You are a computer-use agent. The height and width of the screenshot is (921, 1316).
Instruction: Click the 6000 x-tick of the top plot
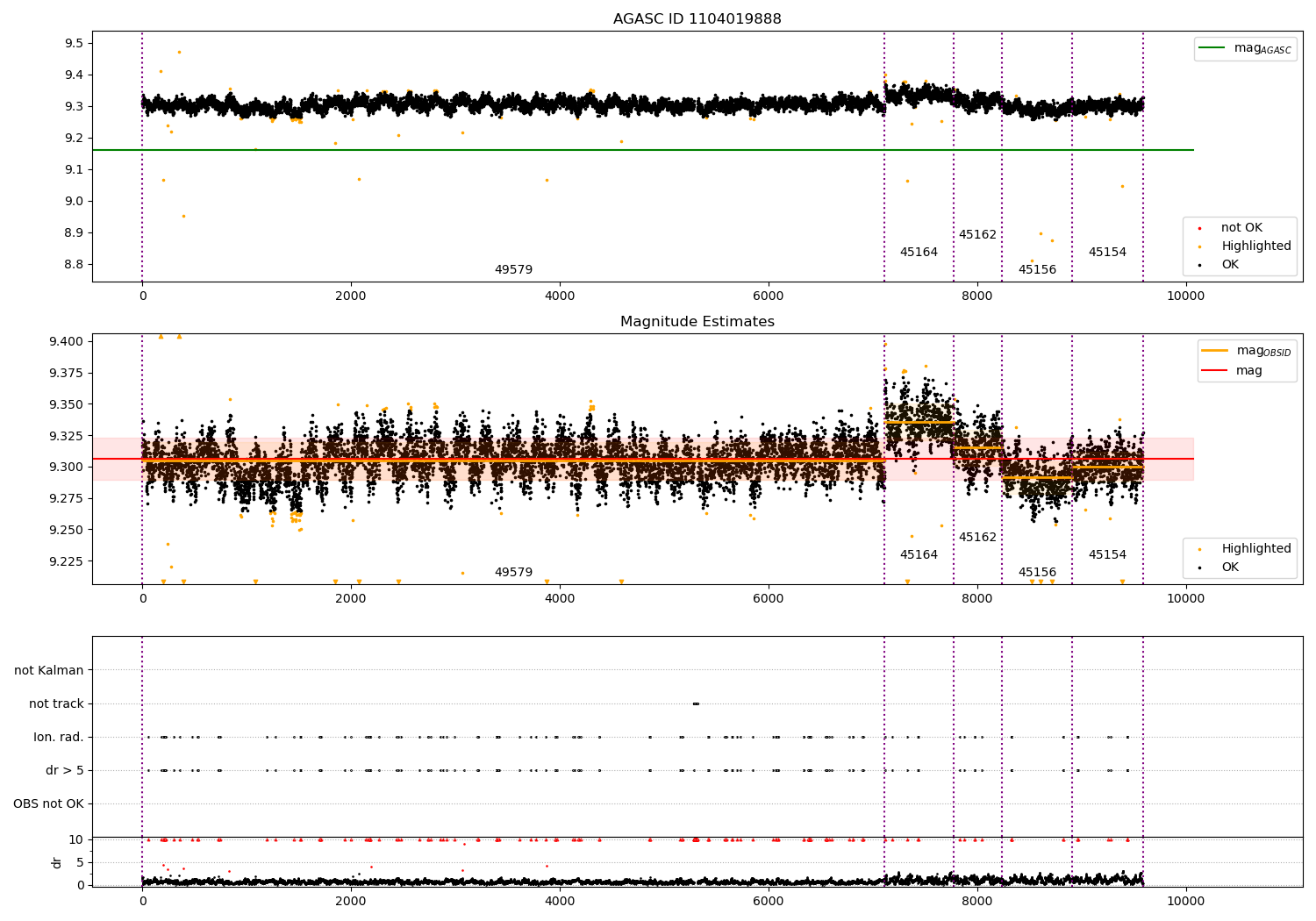point(769,296)
